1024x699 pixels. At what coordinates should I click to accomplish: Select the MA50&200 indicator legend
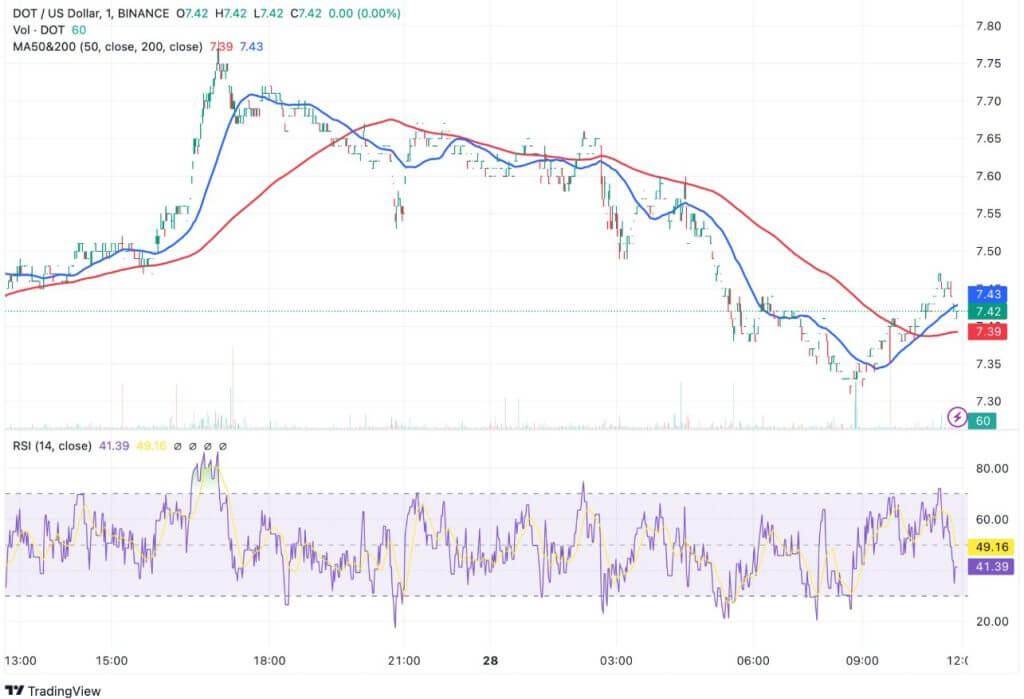108,47
